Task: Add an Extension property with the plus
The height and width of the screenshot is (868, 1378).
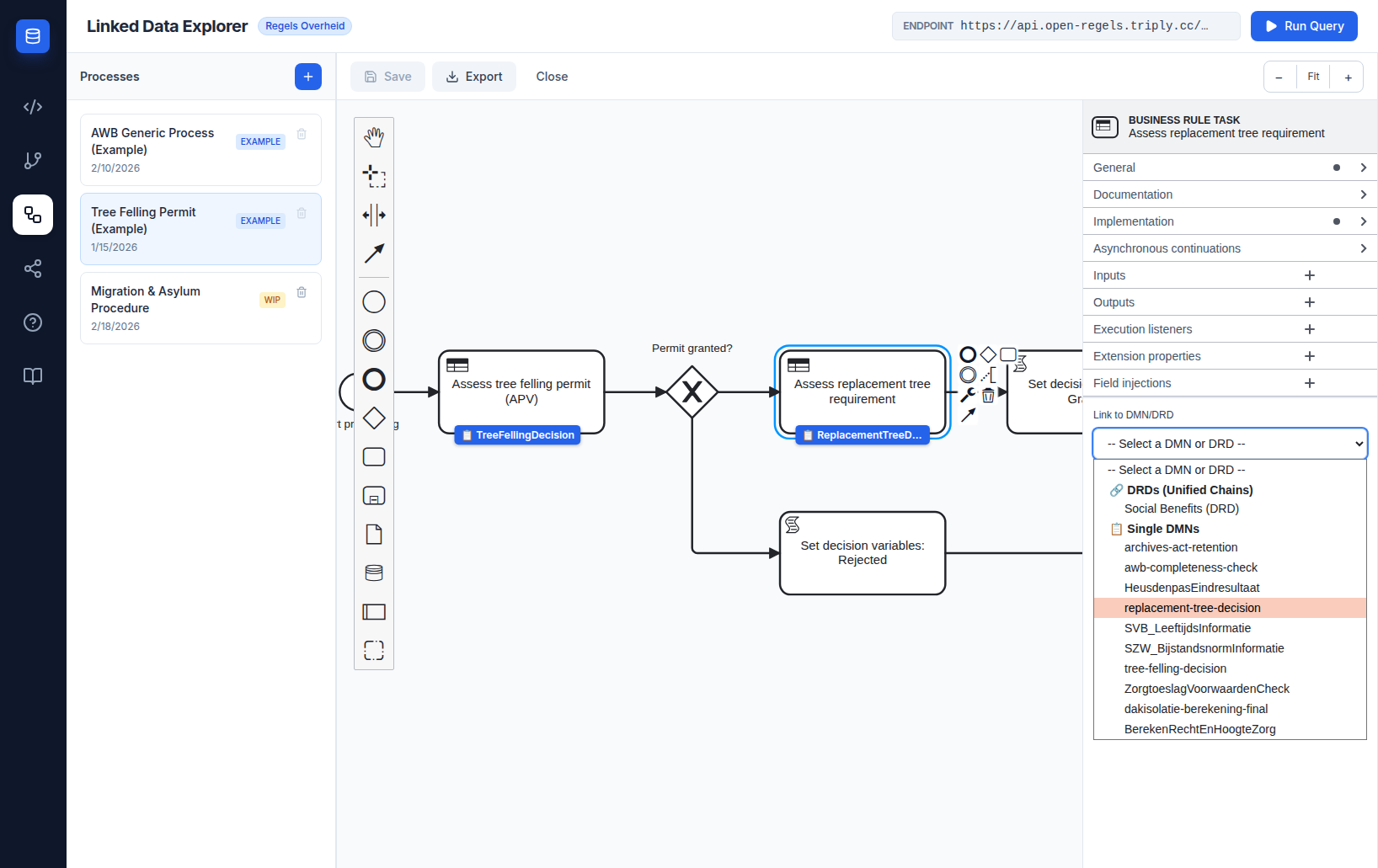Action: pos(1309,356)
